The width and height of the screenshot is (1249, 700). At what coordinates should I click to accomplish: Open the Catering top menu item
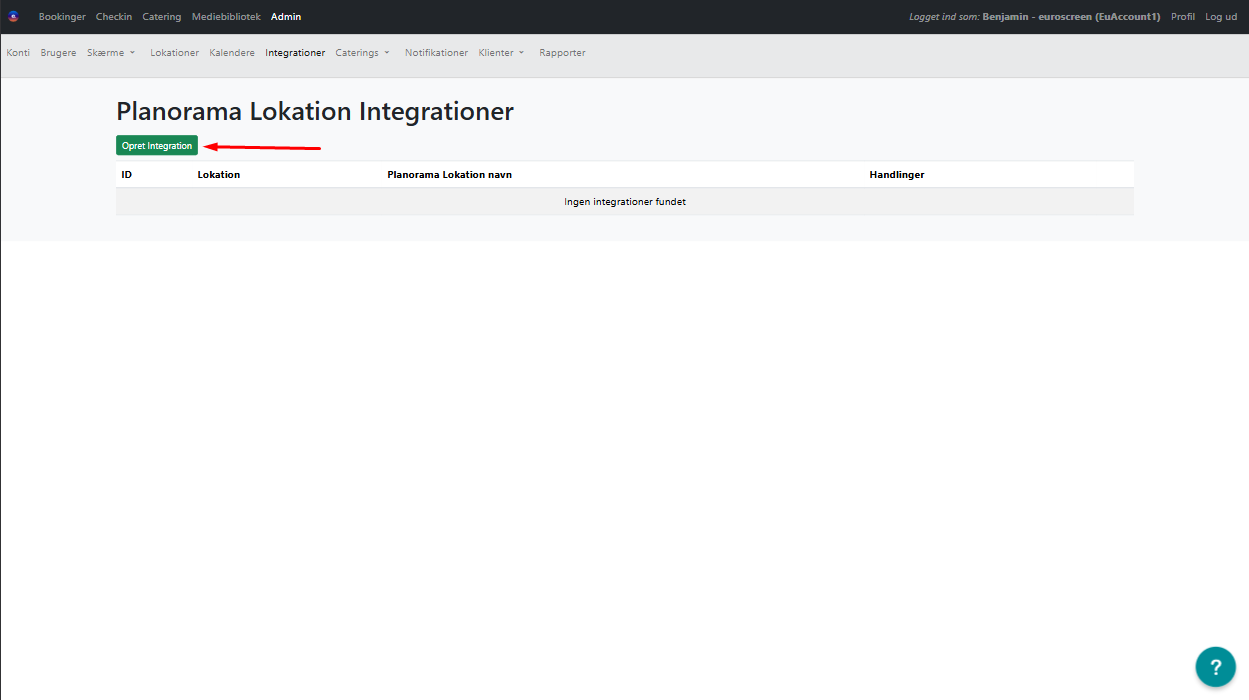click(162, 17)
